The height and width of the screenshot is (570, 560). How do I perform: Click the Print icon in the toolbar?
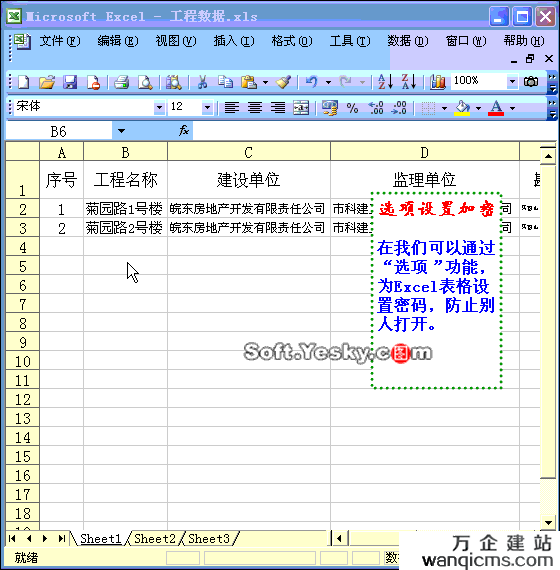click(121, 82)
